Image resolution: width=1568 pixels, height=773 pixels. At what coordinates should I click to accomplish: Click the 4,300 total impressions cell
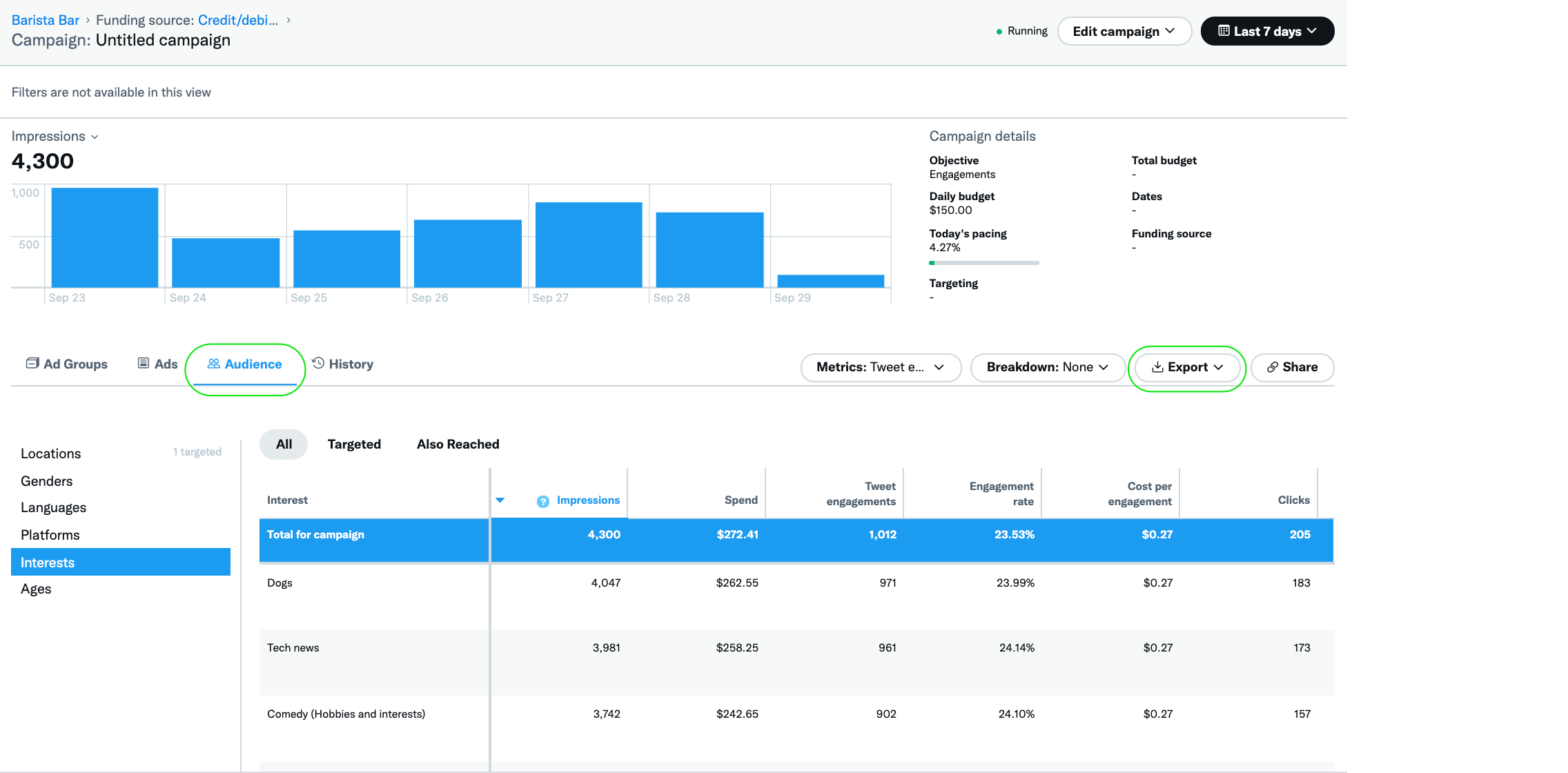pos(604,535)
